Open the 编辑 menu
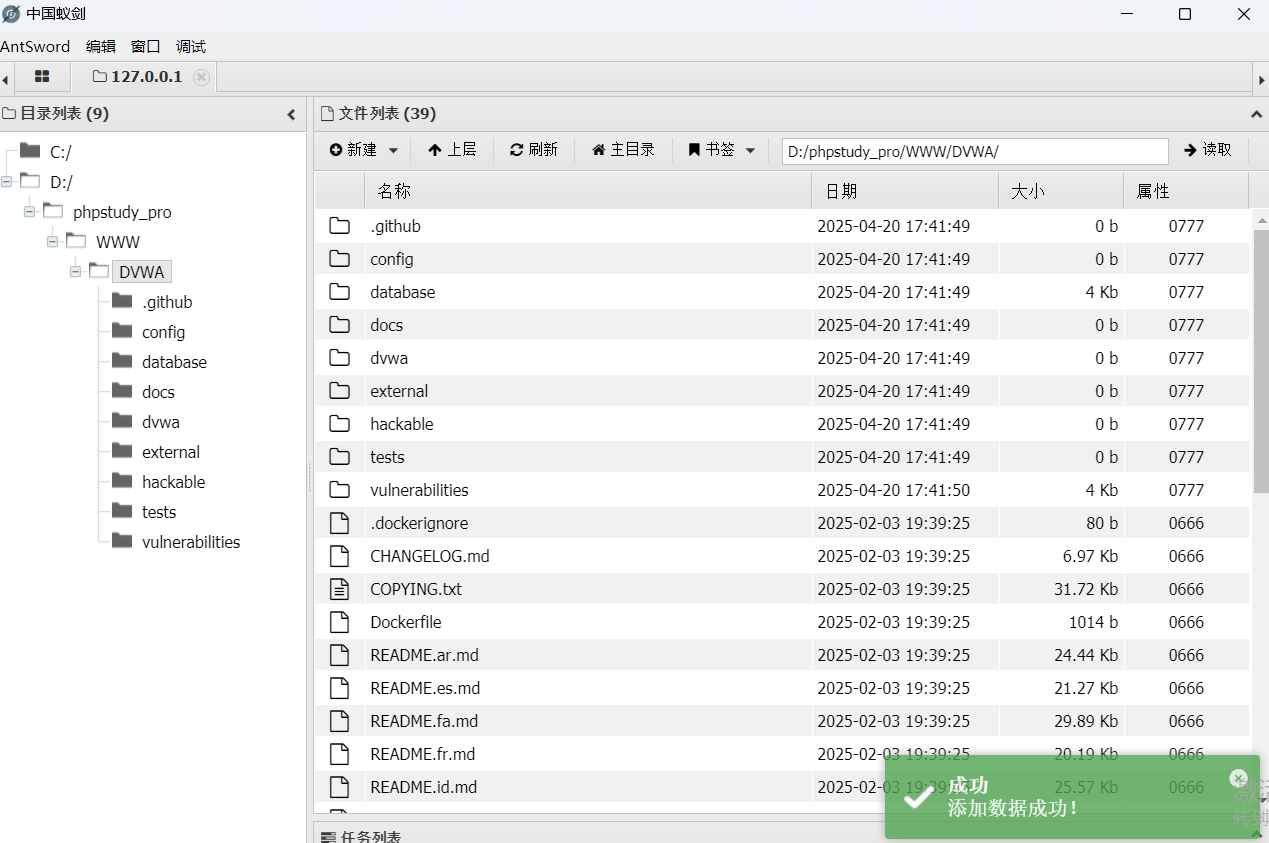Viewport: 1269px width, 843px height. coord(101,47)
